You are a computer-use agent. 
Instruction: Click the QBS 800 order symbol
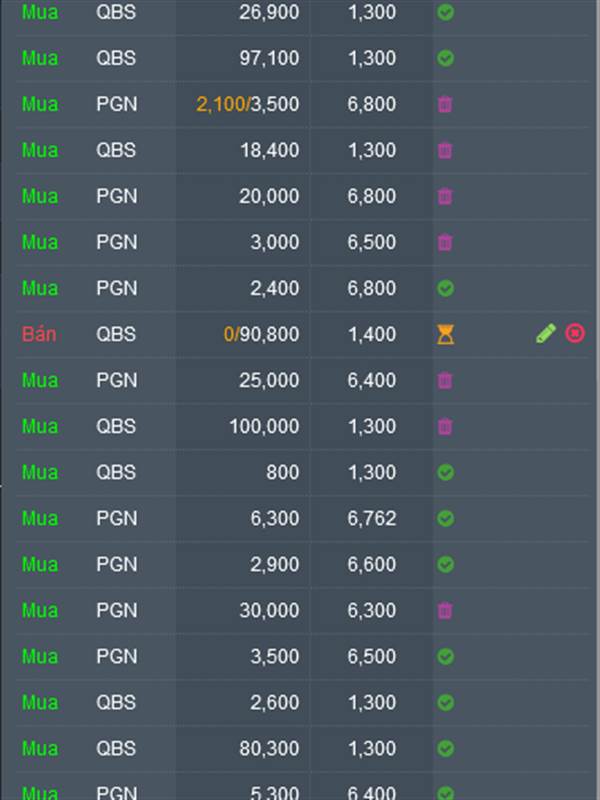click(116, 472)
